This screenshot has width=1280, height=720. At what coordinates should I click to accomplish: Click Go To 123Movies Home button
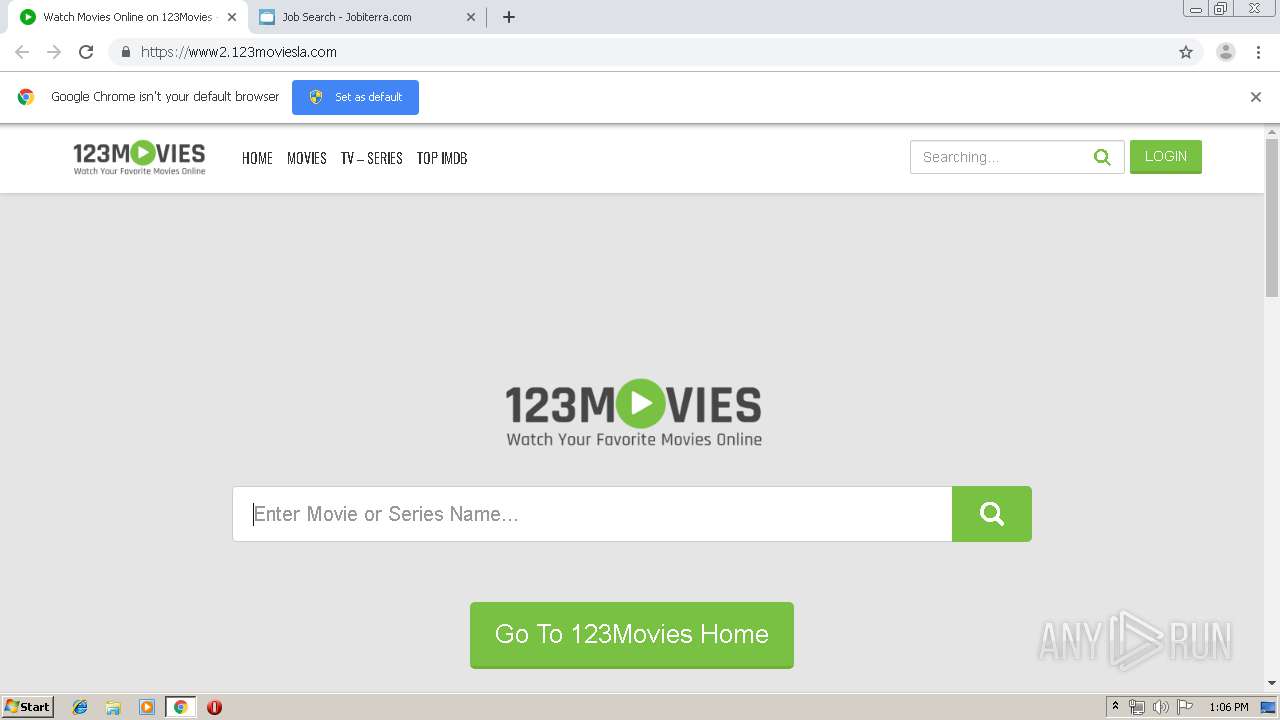click(632, 635)
